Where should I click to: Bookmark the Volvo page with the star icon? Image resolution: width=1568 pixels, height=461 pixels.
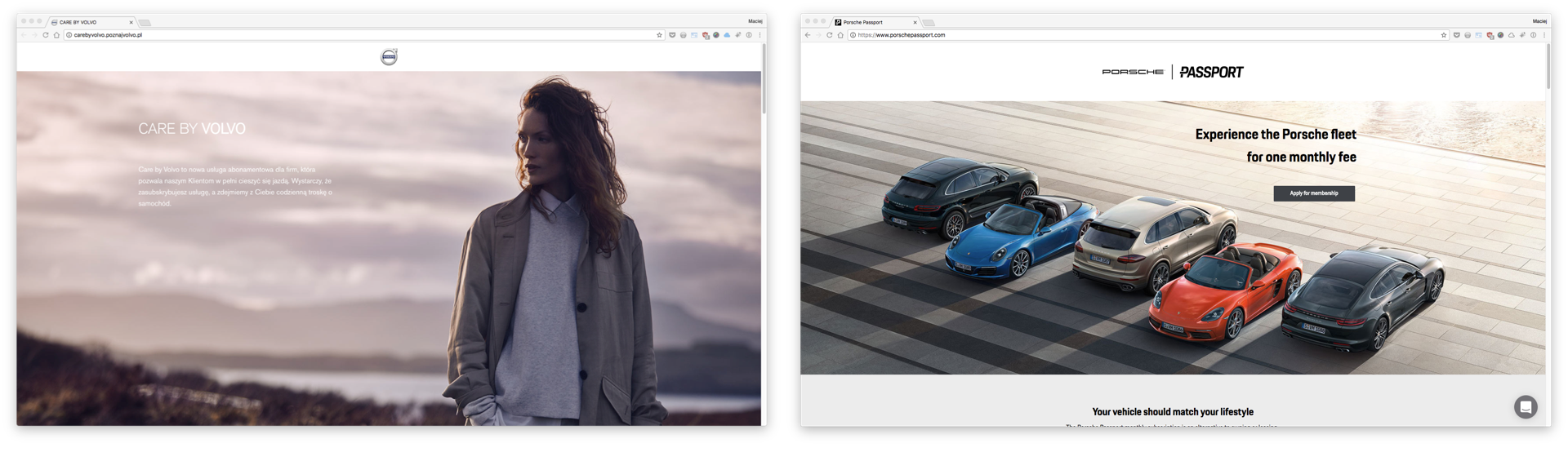(x=659, y=35)
